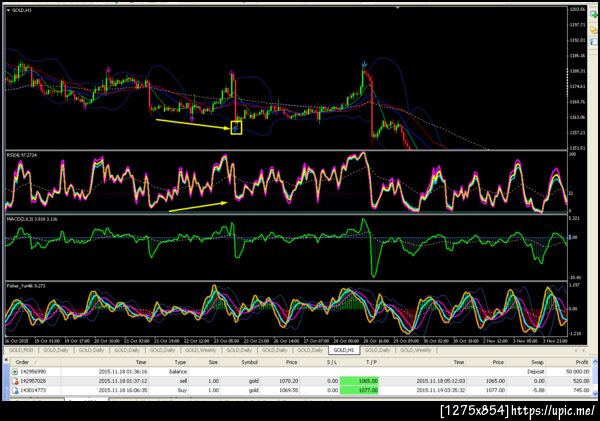Sort history by the Order column header
This screenshot has width=600, height=421.
23,362
